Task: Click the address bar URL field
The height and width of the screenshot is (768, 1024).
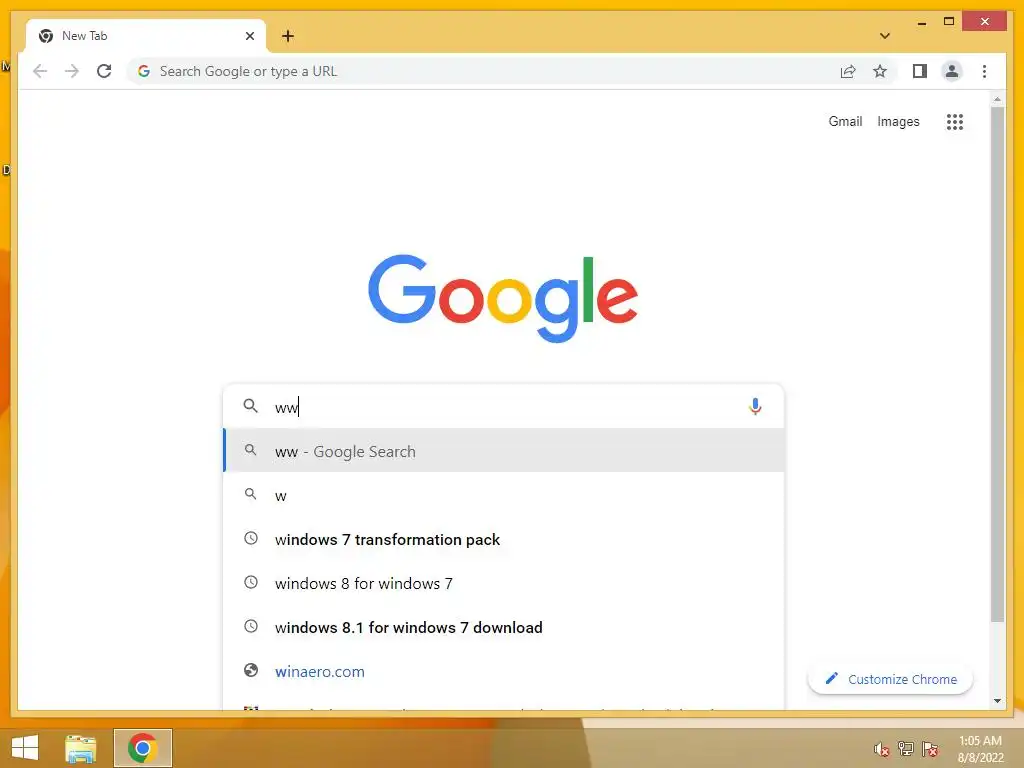Action: tap(483, 71)
